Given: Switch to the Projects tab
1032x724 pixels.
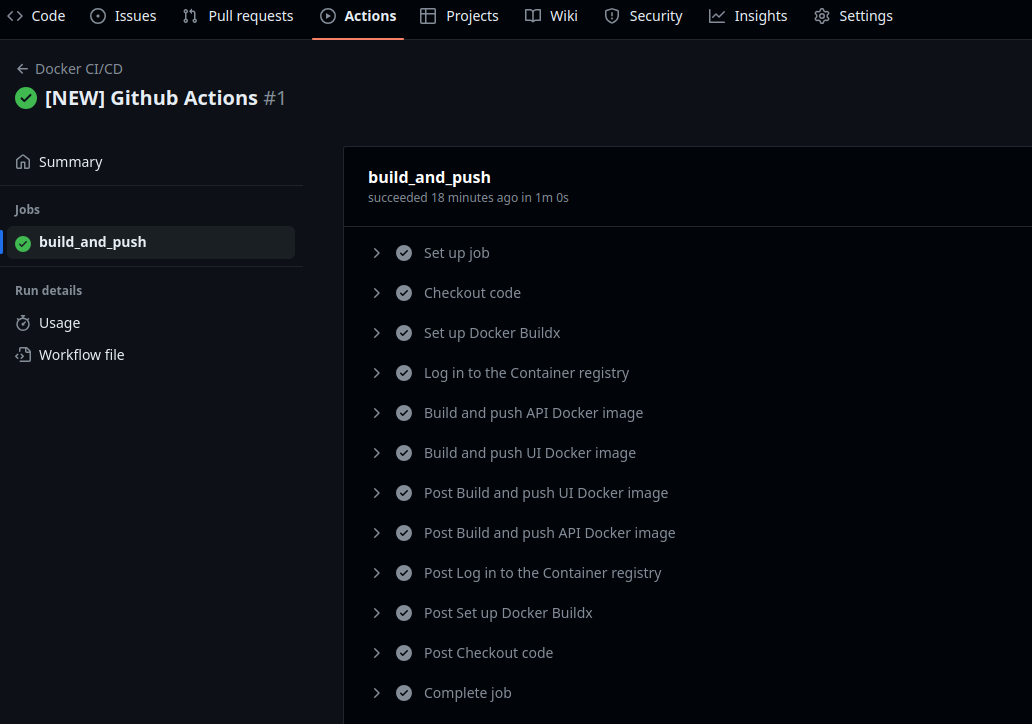Looking at the screenshot, I should [459, 16].
